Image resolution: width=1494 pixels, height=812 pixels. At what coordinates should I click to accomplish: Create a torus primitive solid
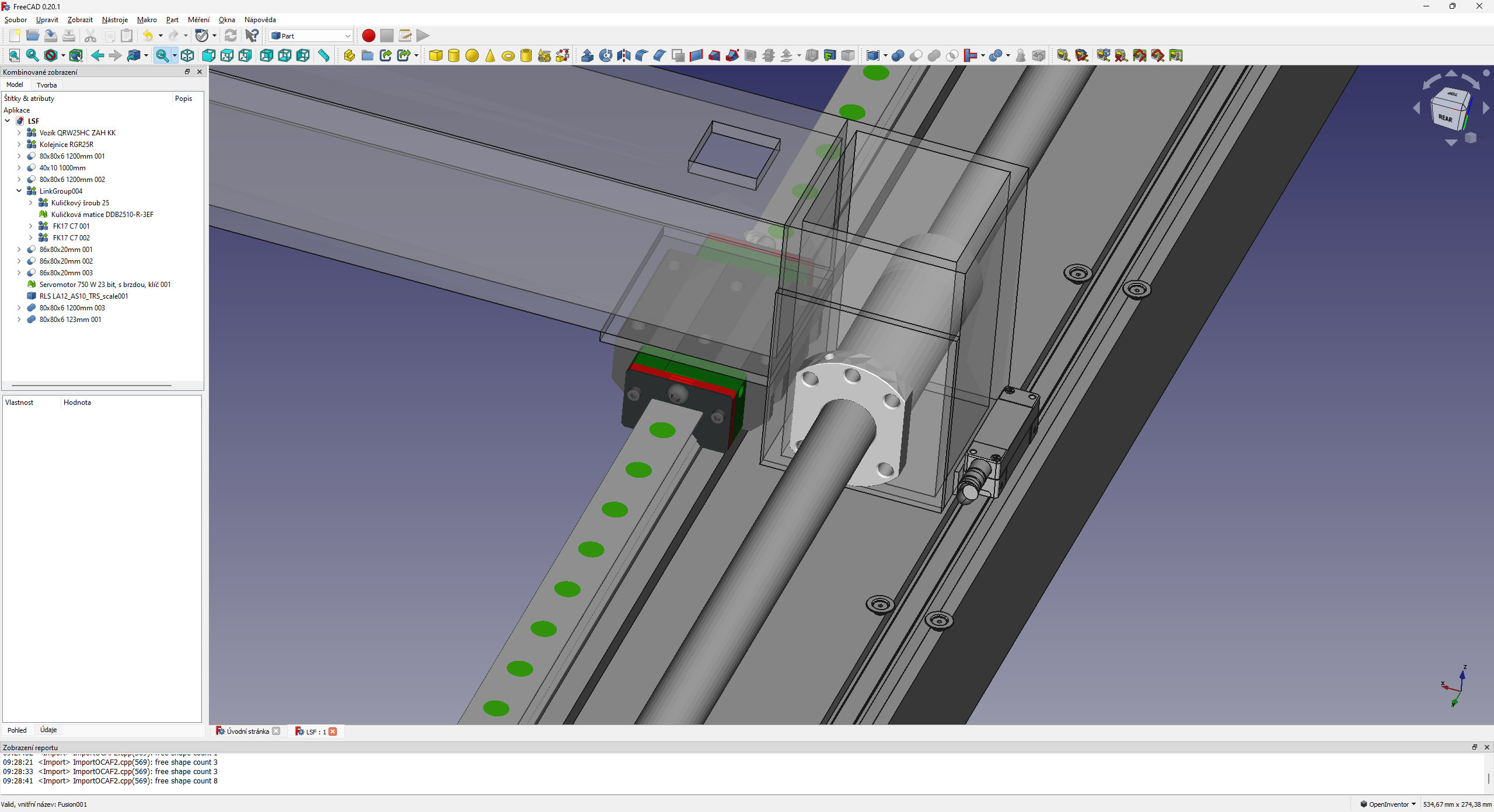(x=508, y=56)
